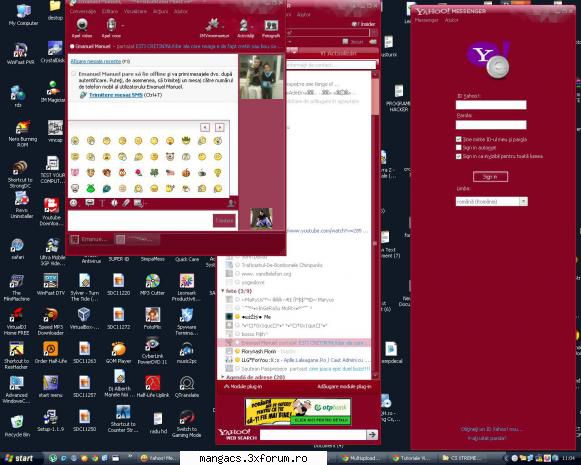581x465 pixels.
Task: Collapse the fete (3/9) contact group
Action: (223, 291)
